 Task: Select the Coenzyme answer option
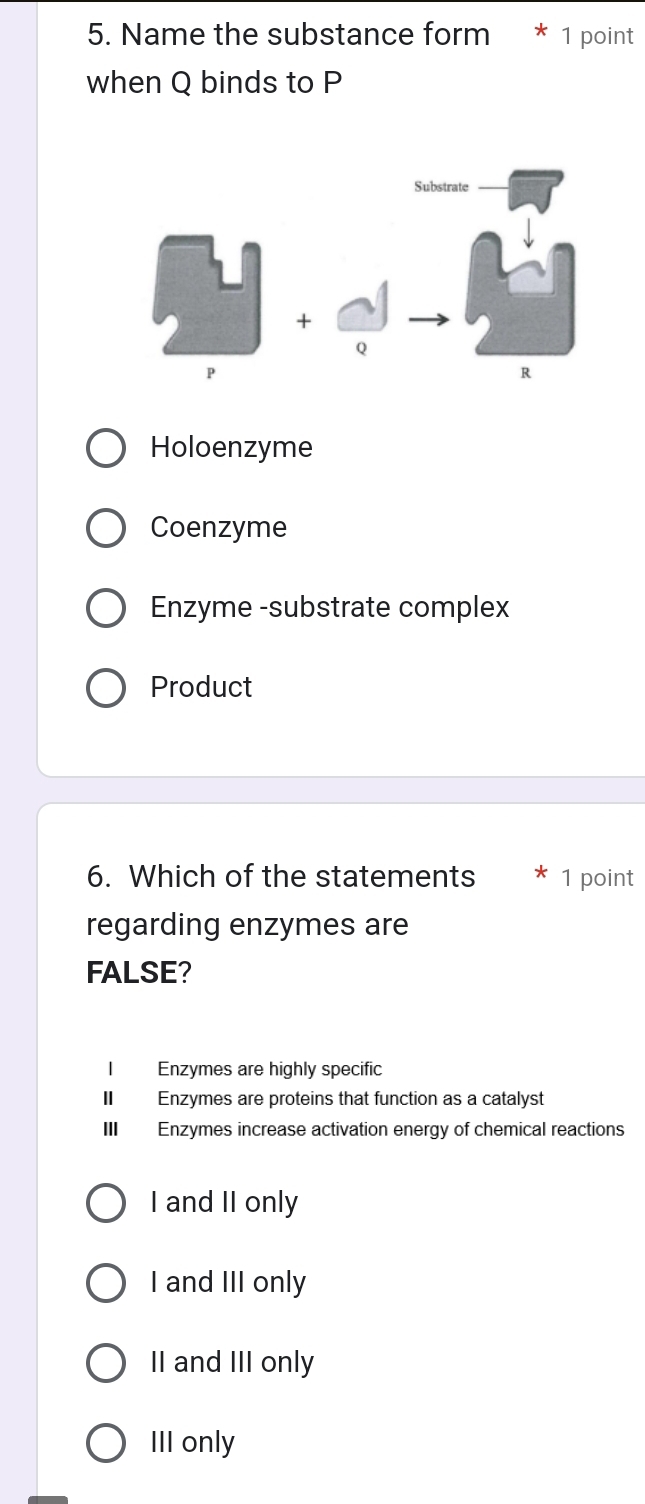(x=106, y=528)
